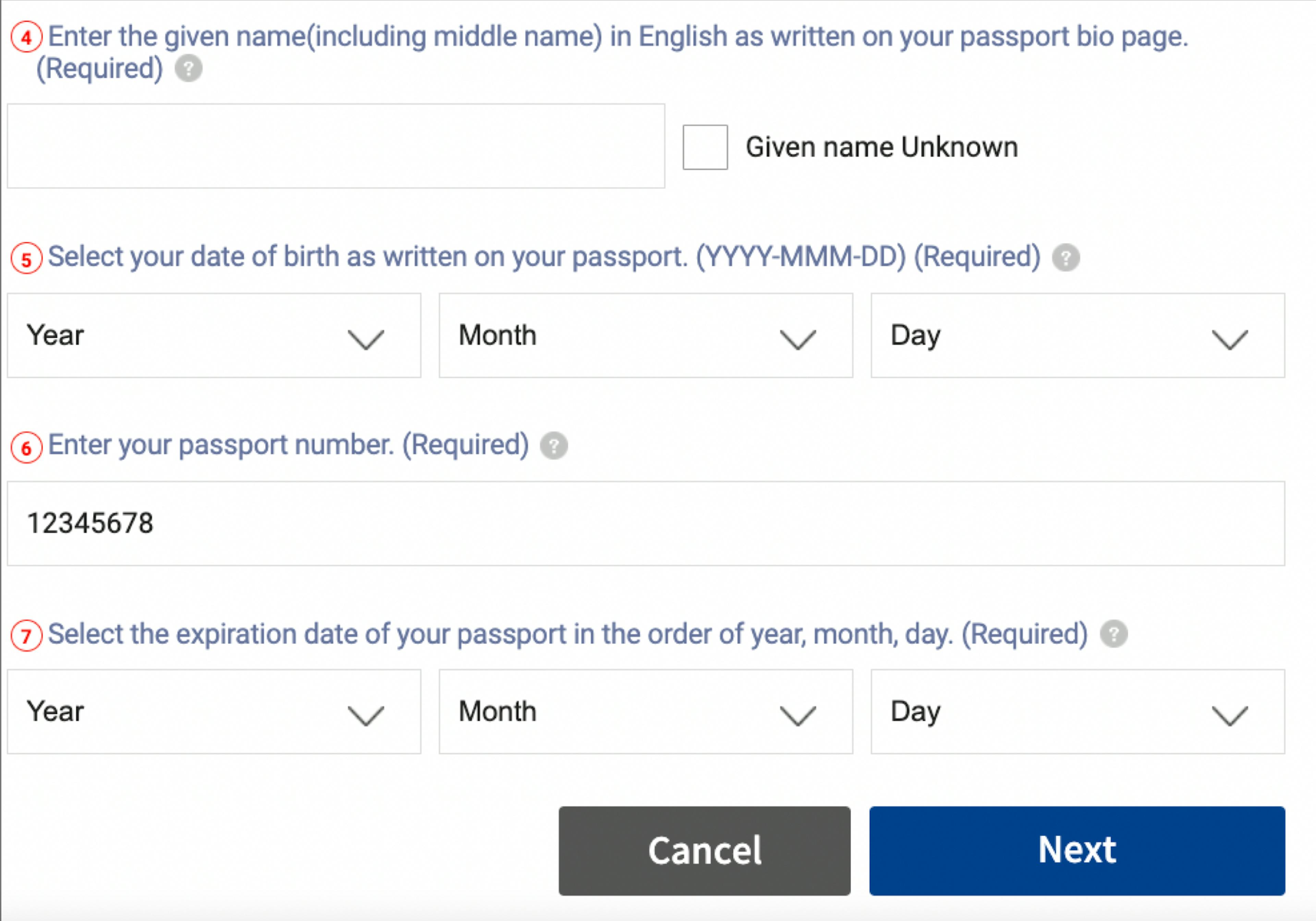Open the birth Year dropdown

coord(214,335)
